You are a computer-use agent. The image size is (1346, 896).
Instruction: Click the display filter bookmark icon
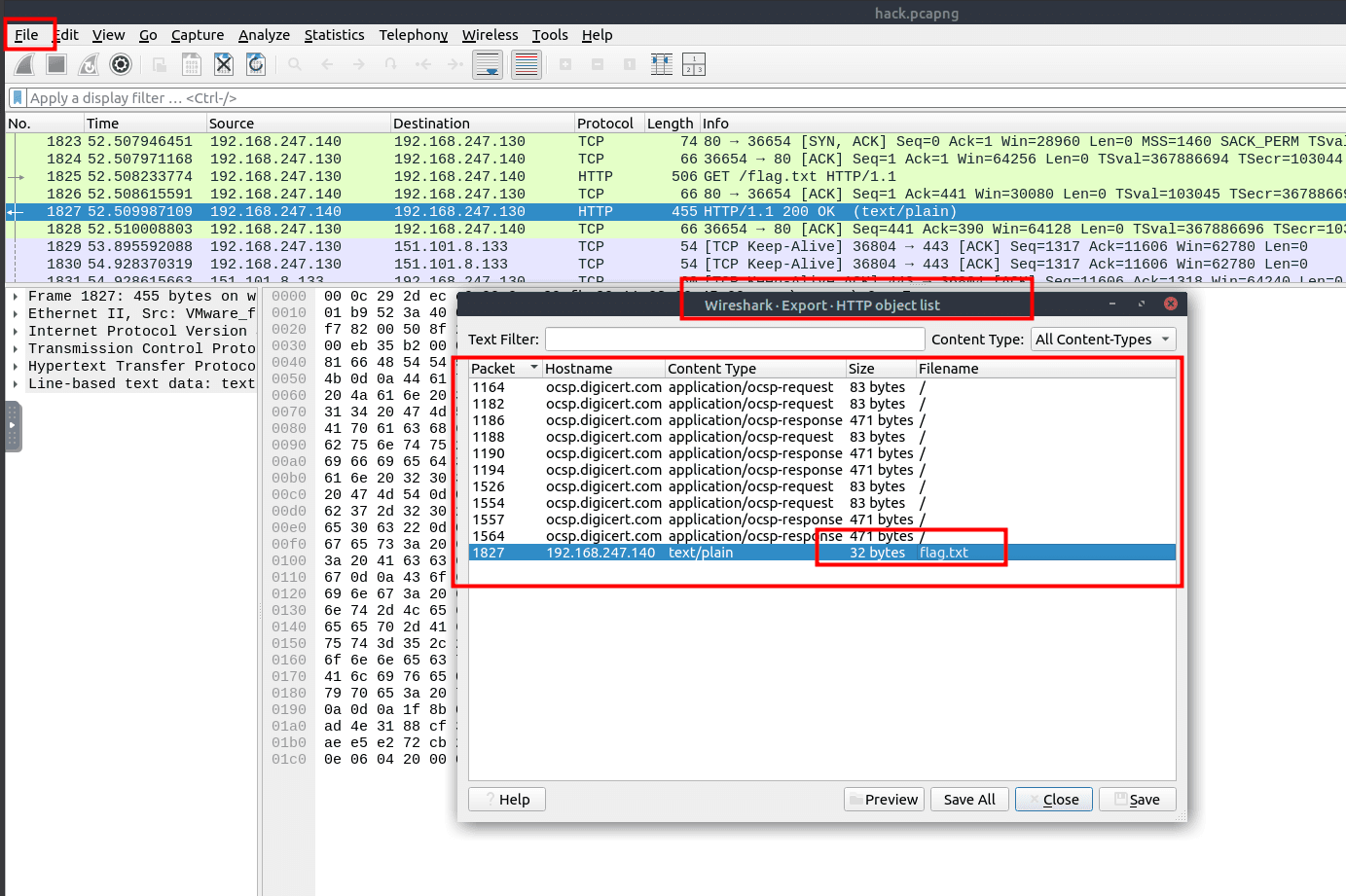click(x=17, y=98)
